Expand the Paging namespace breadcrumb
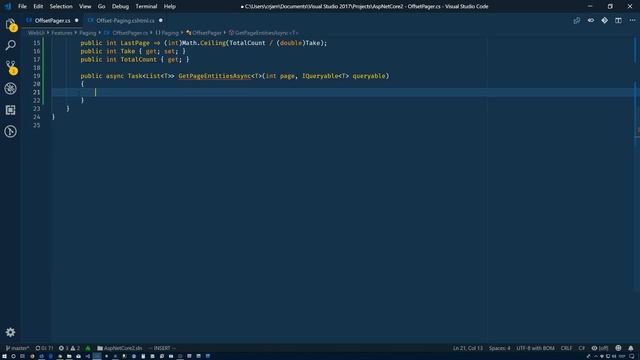 tap(167, 33)
